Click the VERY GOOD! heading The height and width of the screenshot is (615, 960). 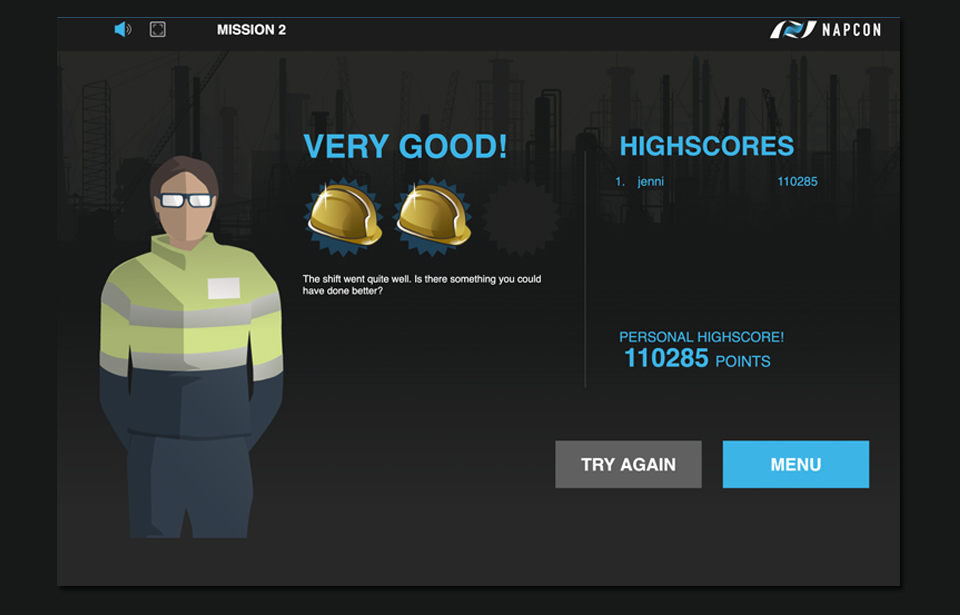coord(405,147)
